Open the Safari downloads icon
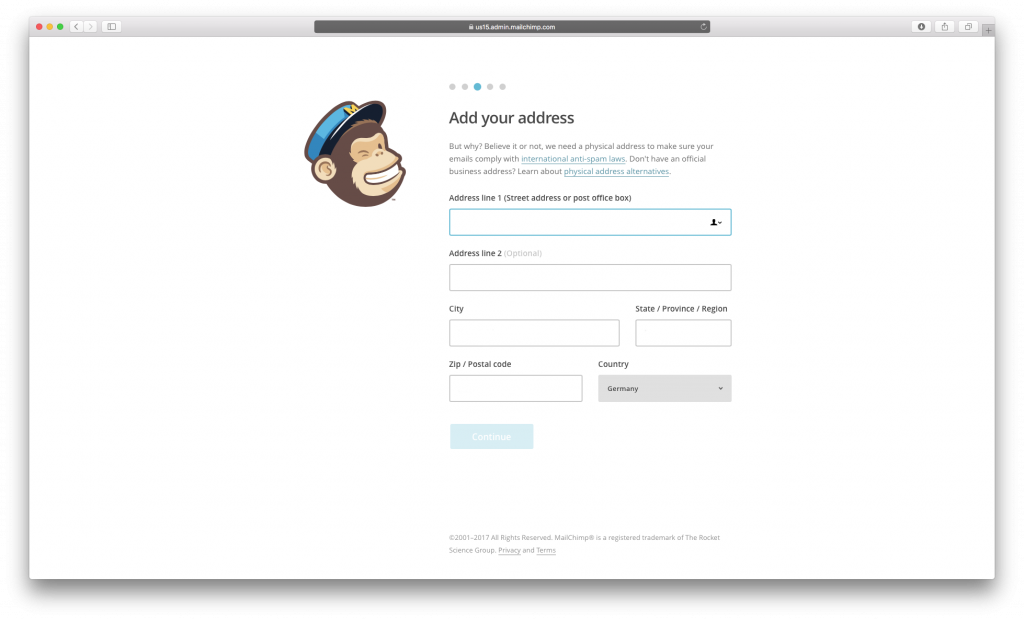 pyautogui.click(x=921, y=27)
